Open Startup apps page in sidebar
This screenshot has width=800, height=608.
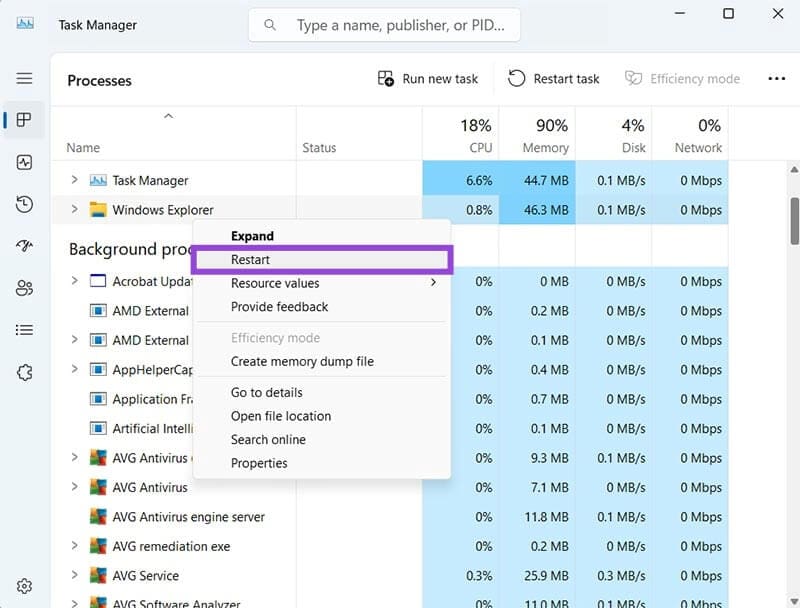[x=24, y=246]
